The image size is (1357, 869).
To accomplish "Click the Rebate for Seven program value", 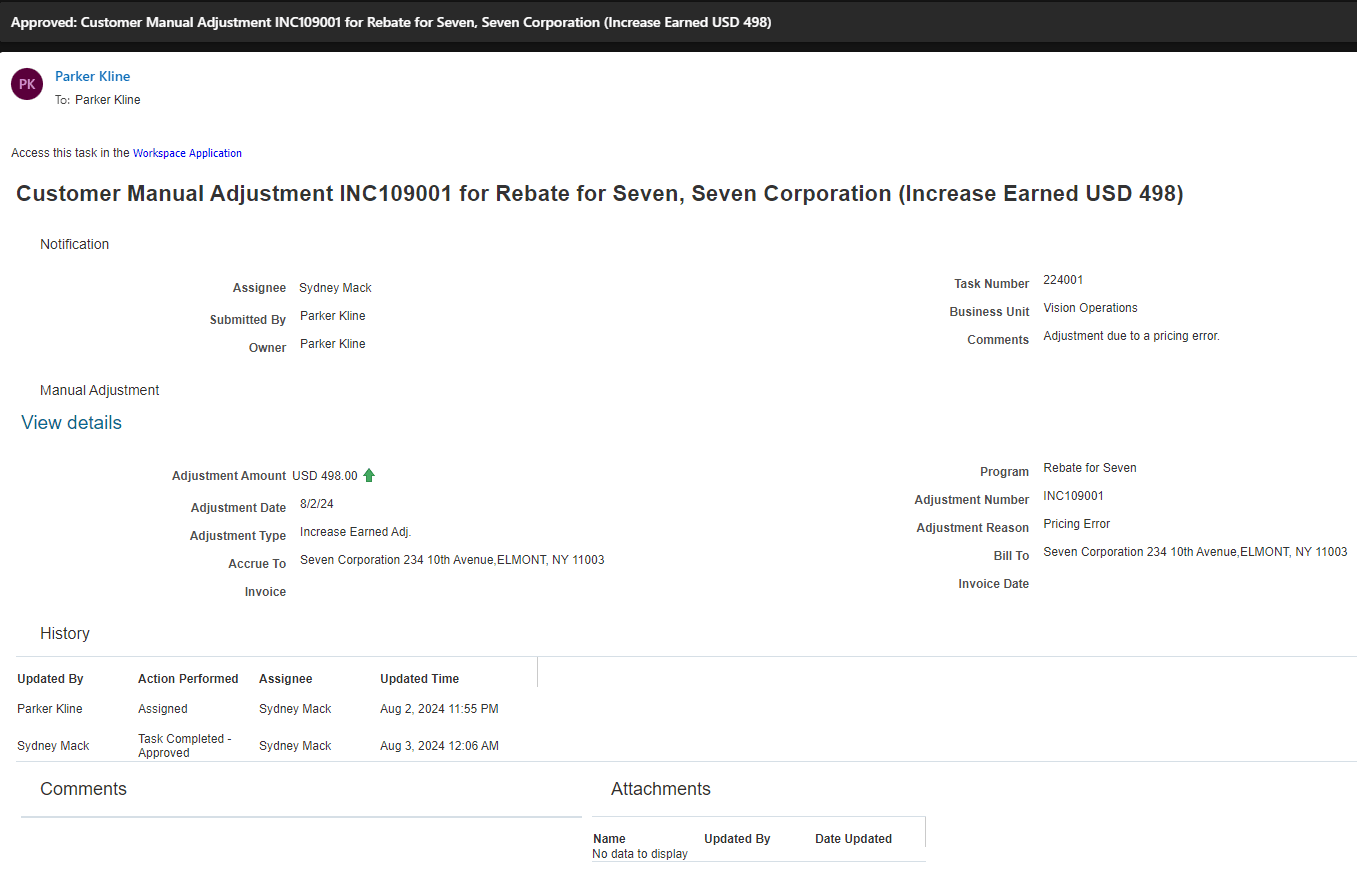I will (1090, 468).
